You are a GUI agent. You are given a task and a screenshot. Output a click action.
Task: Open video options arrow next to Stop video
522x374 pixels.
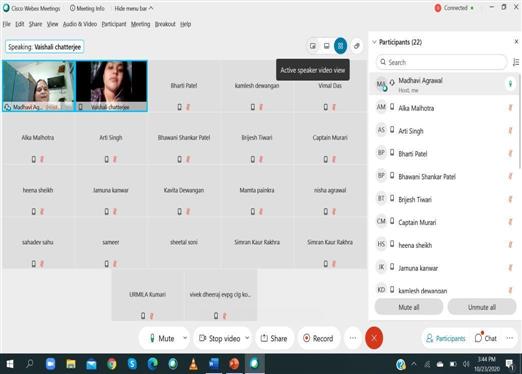coord(247,338)
